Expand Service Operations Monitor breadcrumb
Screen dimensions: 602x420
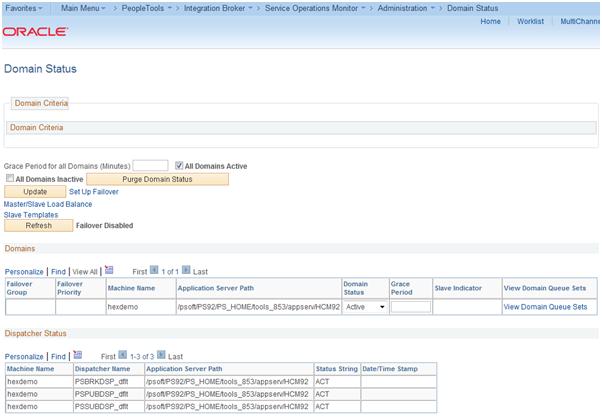315,8
